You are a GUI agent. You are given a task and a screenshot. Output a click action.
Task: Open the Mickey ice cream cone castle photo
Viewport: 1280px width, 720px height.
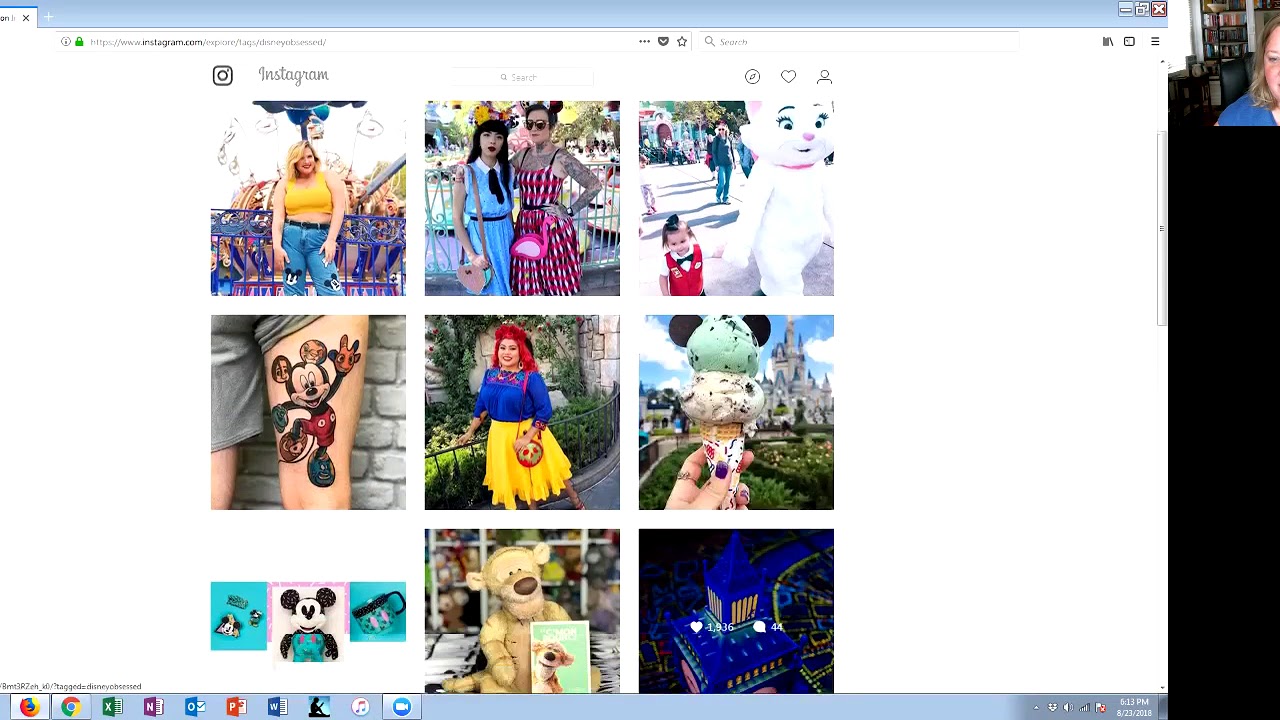point(736,412)
